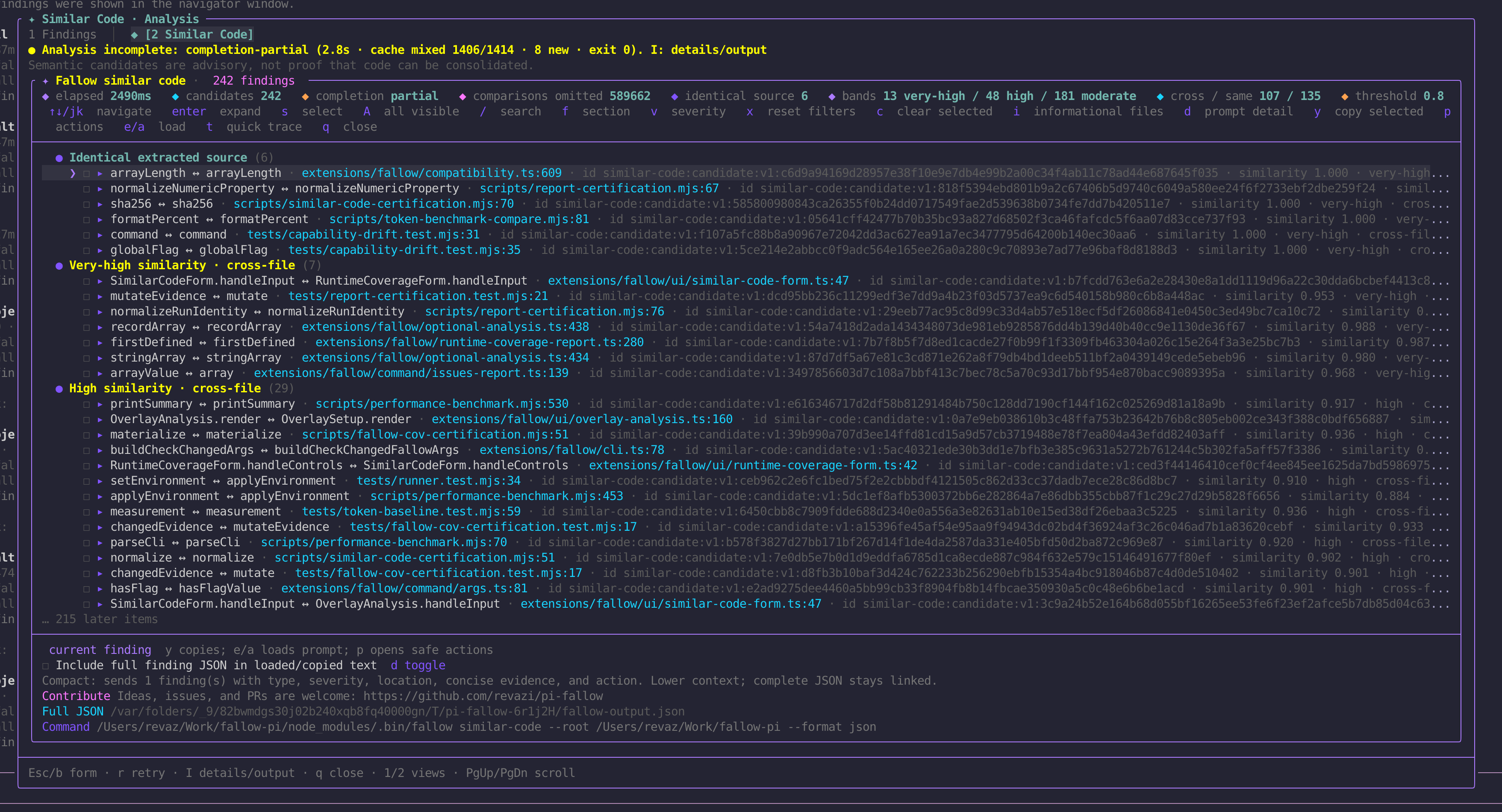The height and width of the screenshot is (812, 1502).
Task: Click 'Esc/b form' in the footer
Action: [62, 774]
